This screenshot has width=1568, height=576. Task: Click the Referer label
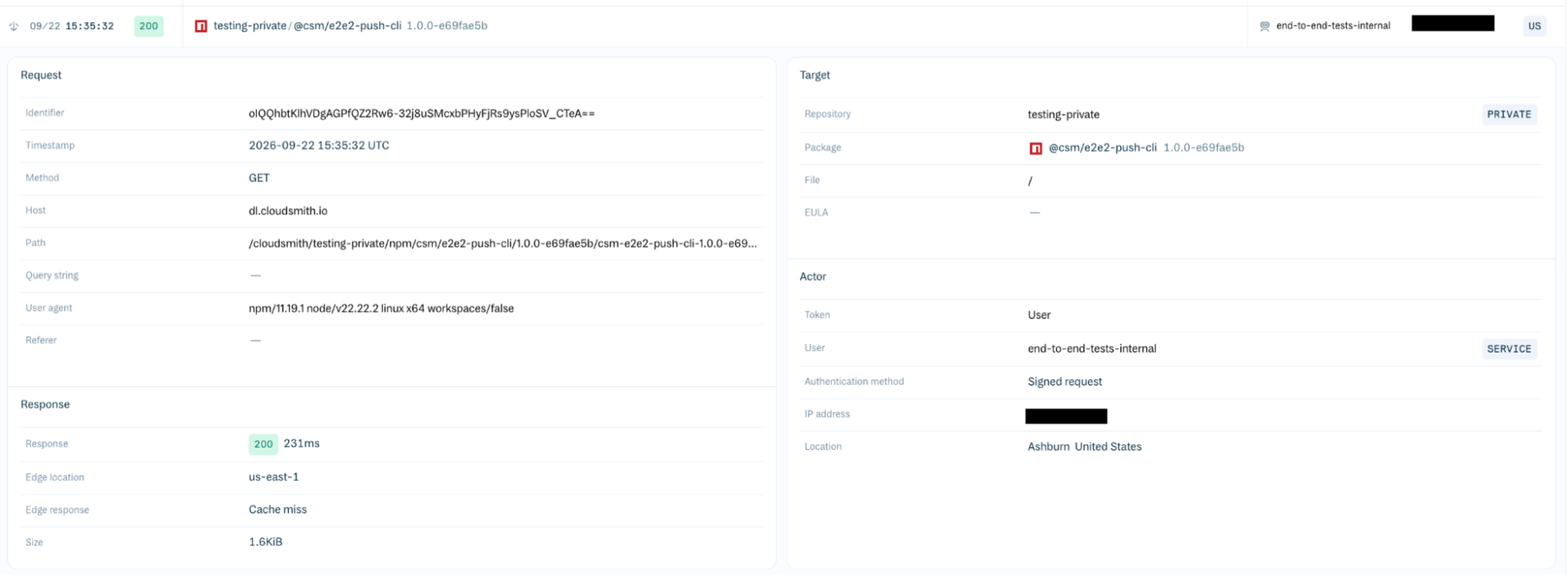(x=41, y=340)
